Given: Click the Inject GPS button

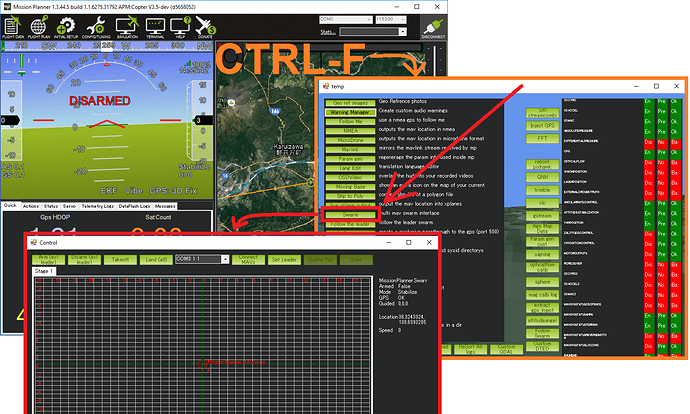Looking at the screenshot, I should pyautogui.click(x=542, y=126).
